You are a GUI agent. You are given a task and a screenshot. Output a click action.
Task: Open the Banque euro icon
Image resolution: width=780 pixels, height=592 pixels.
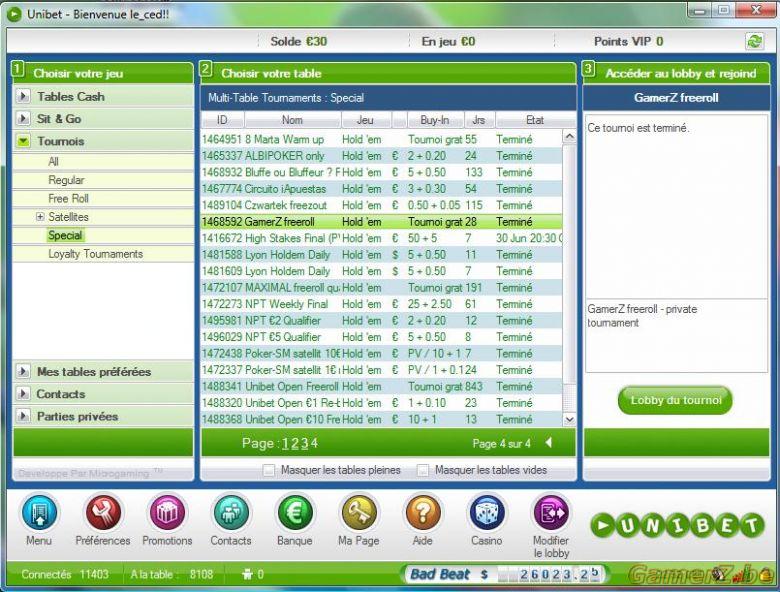[x=294, y=512]
